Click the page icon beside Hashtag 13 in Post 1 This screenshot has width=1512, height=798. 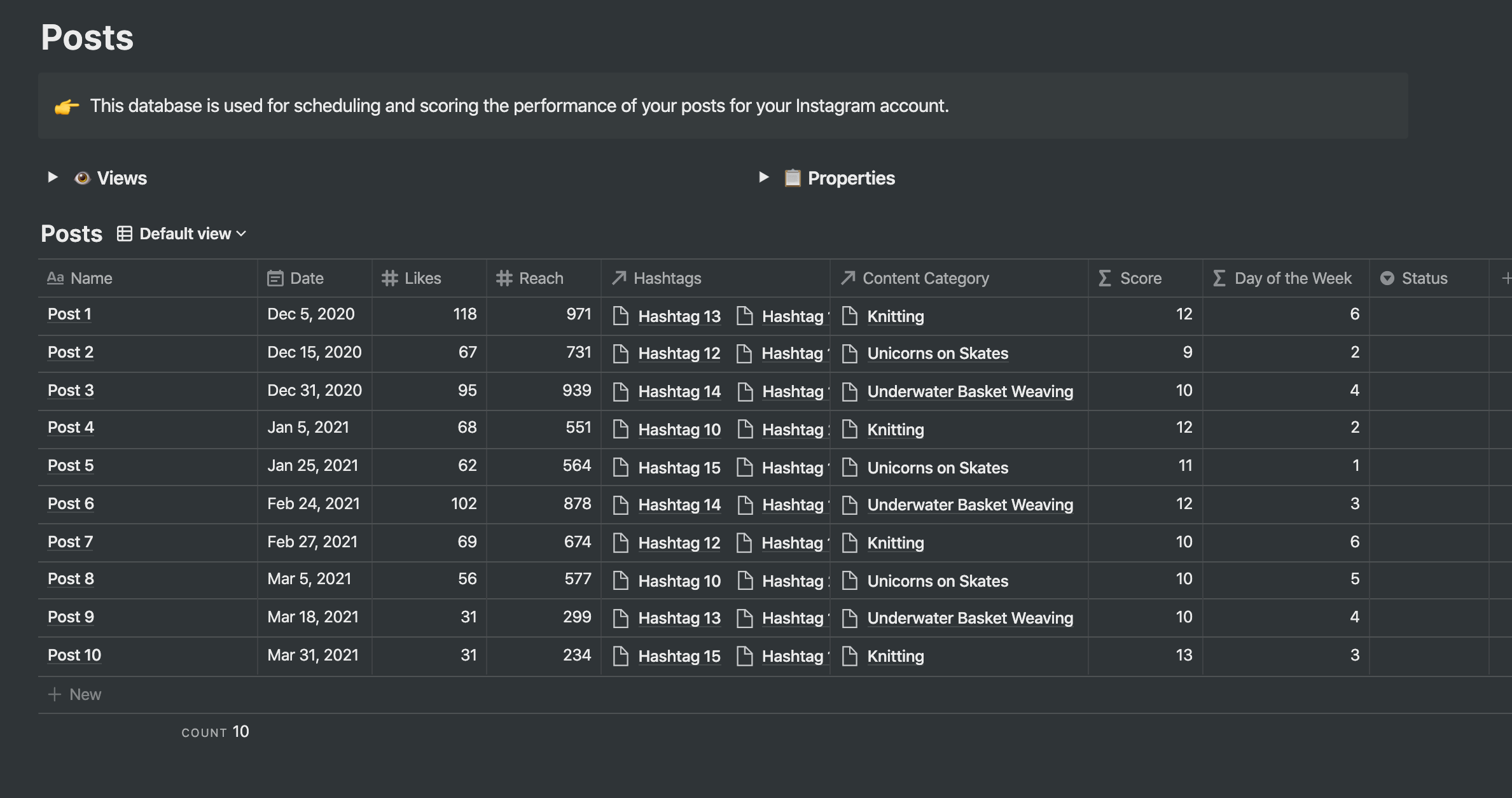coord(621,316)
